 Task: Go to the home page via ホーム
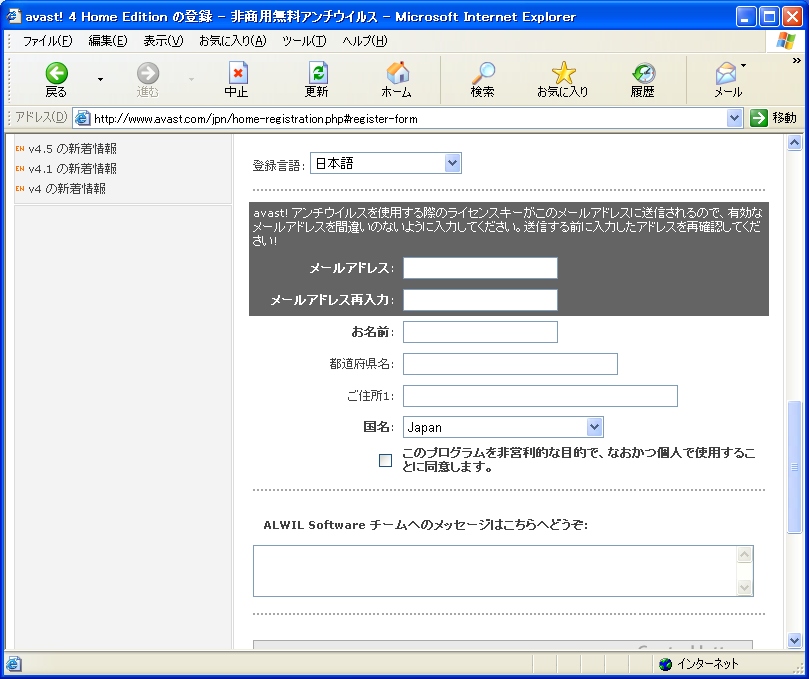coord(397,80)
